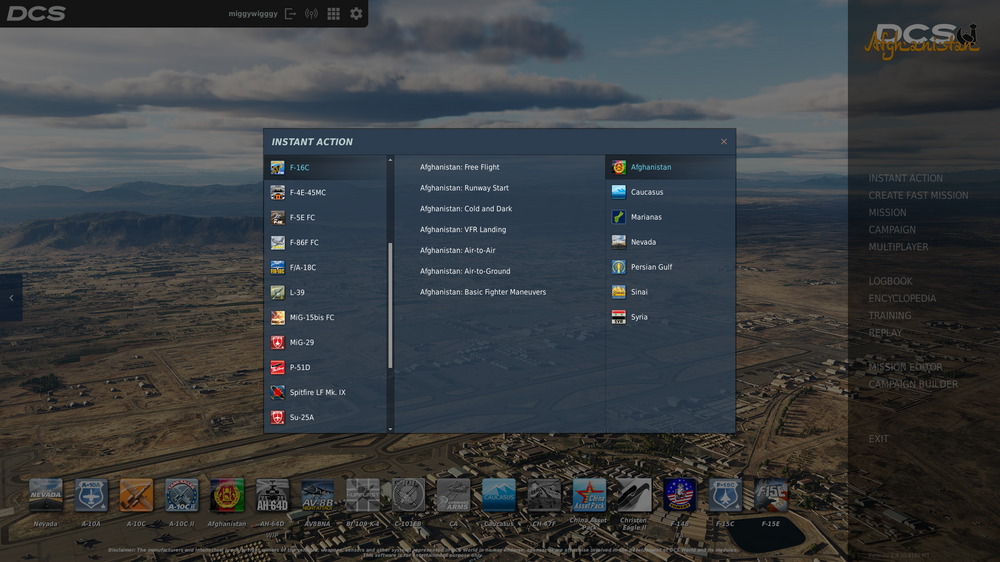Image resolution: width=1000 pixels, height=562 pixels.
Task: Choose the Caucasus map icon in list
Action: (x=619, y=192)
